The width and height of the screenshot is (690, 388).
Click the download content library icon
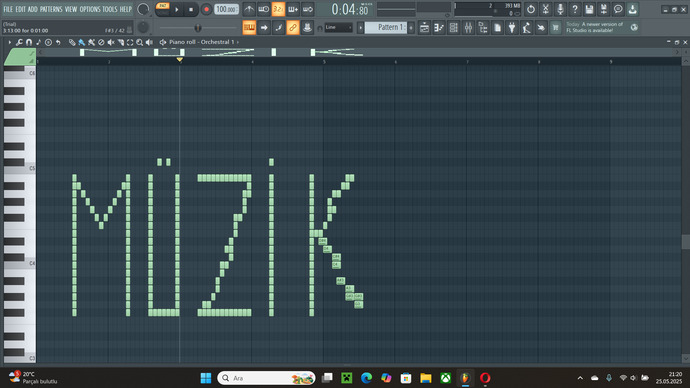[633, 9]
